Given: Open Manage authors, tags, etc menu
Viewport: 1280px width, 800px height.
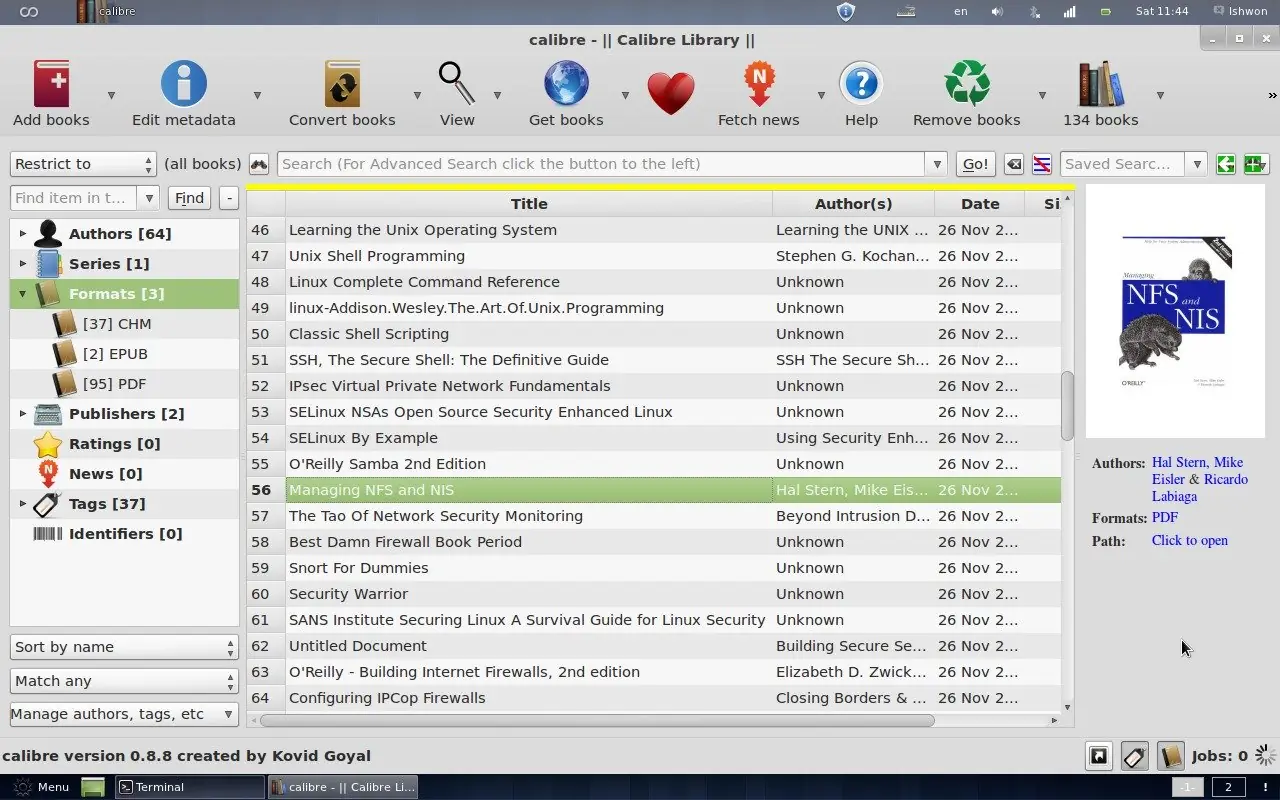Looking at the screenshot, I should pyautogui.click(x=124, y=714).
